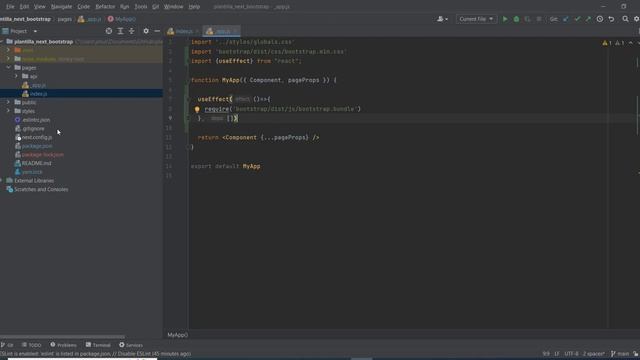The width and height of the screenshot is (640, 360).
Task: Run the current file with the green play icon
Action: point(505,19)
